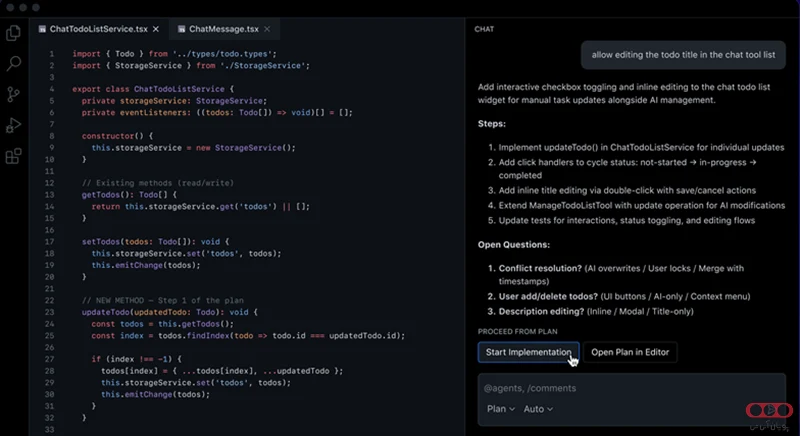Switch to the ChatMessage.tsx tab
Screen dimensions: 800x436
pyautogui.click(x=223, y=29)
